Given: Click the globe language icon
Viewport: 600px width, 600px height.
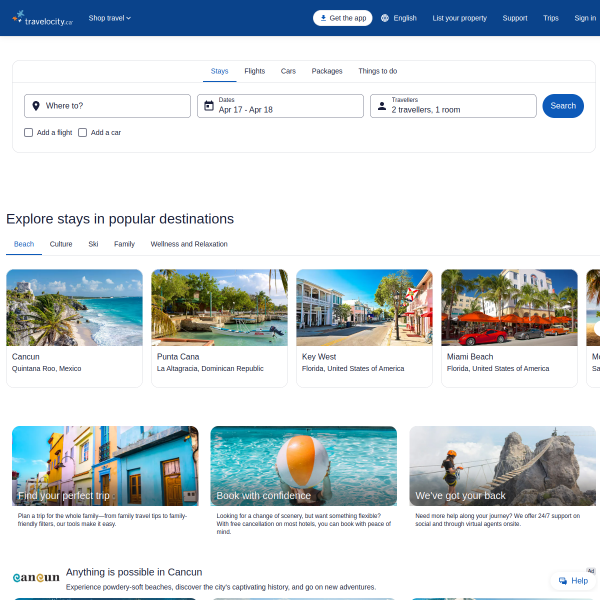Looking at the screenshot, I should point(385,18).
